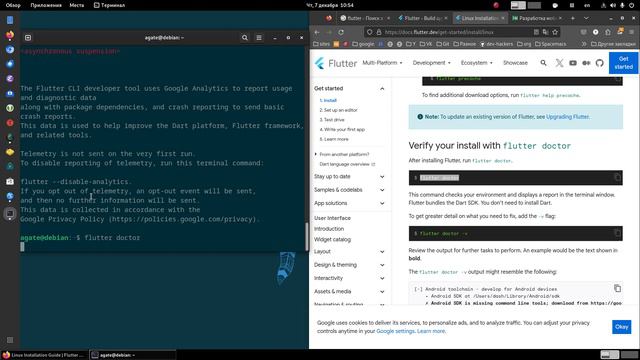Click the new tab icon in the terminal header
Screen dimensions: 640x360
tap(28, 38)
